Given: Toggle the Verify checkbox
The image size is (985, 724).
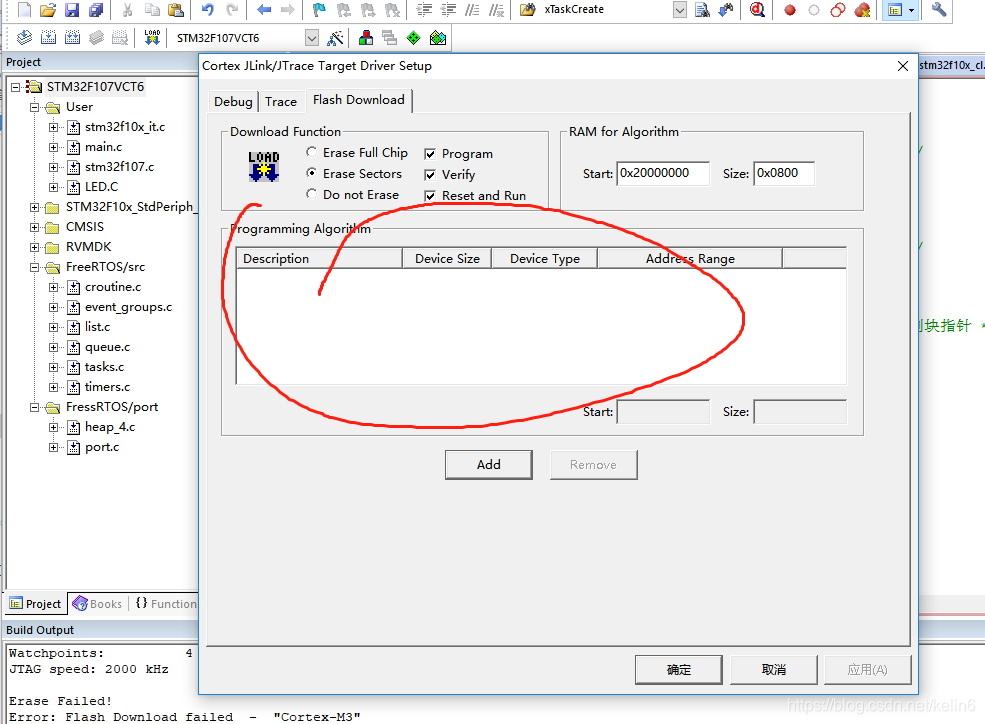Looking at the screenshot, I should point(430,175).
